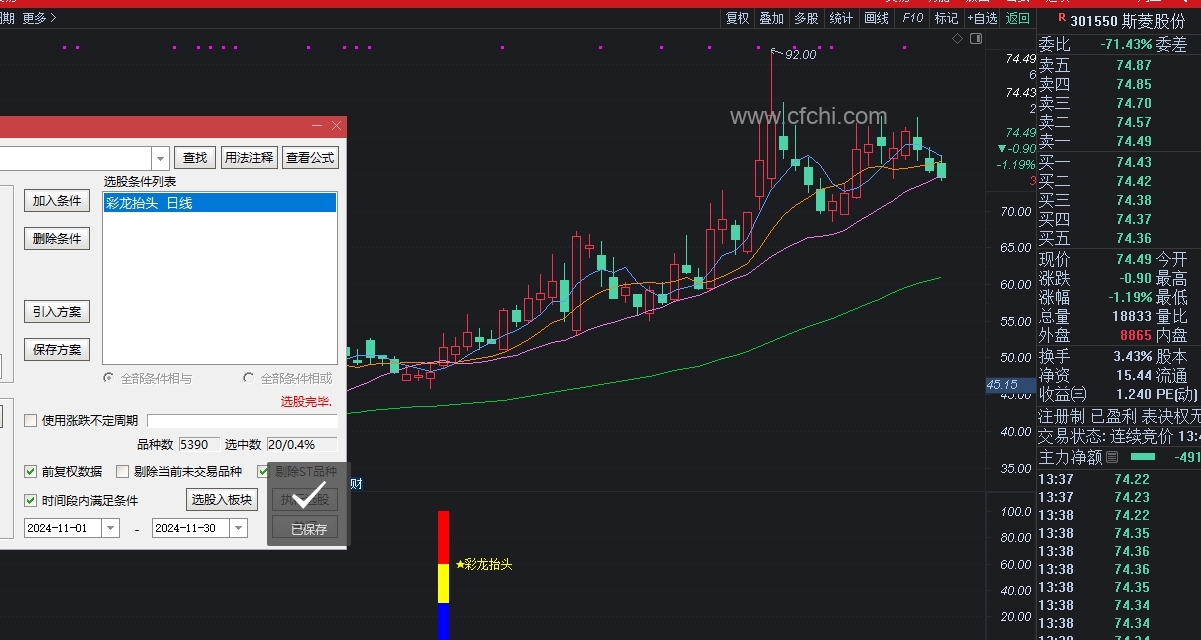1201x640 pixels.
Task: Click the 买二 price 74.42
Action: (1134, 181)
